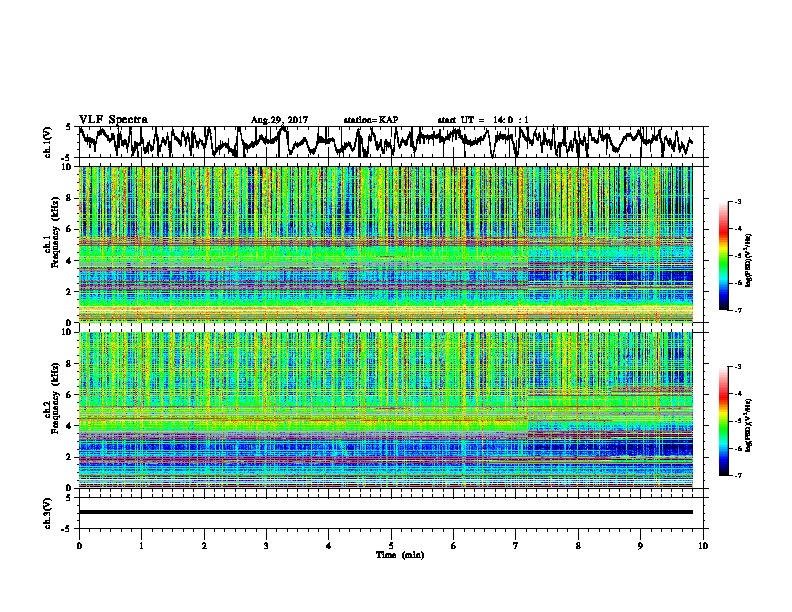Viewport: 792px width, 612px height.
Task: Click the "-3" label on ch.1 color bar
Action: click(737, 202)
